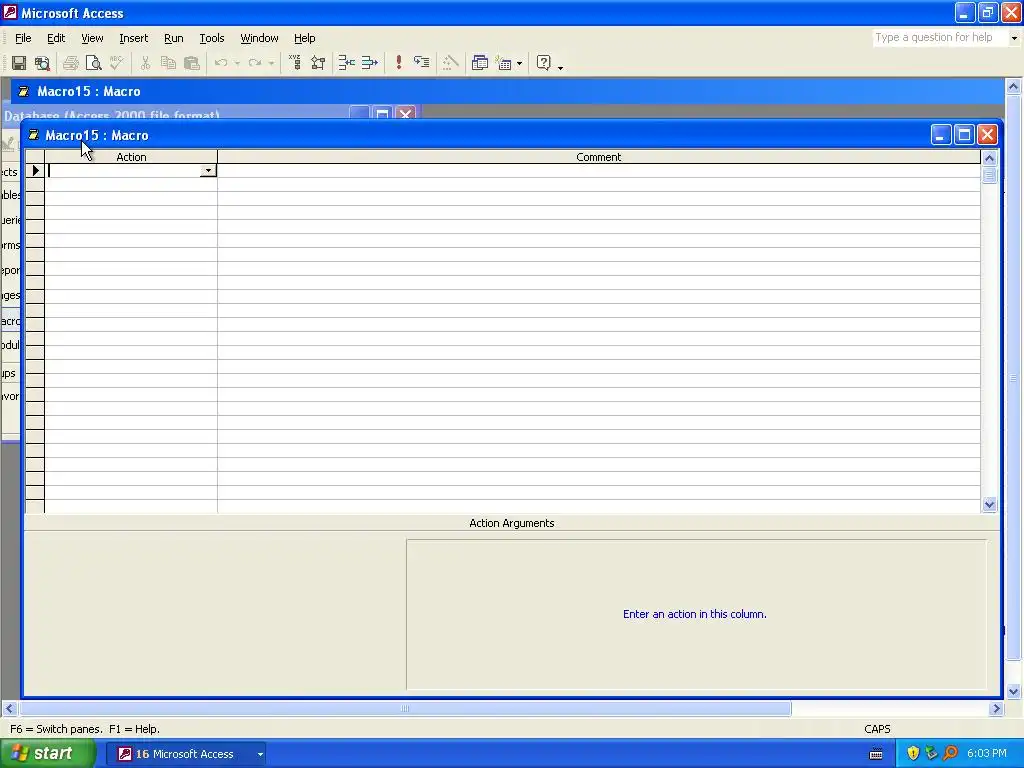Save the macro with the floppy disk icon
Image resolution: width=1024 pixels, height=768 pixels.
pos(19,63)
